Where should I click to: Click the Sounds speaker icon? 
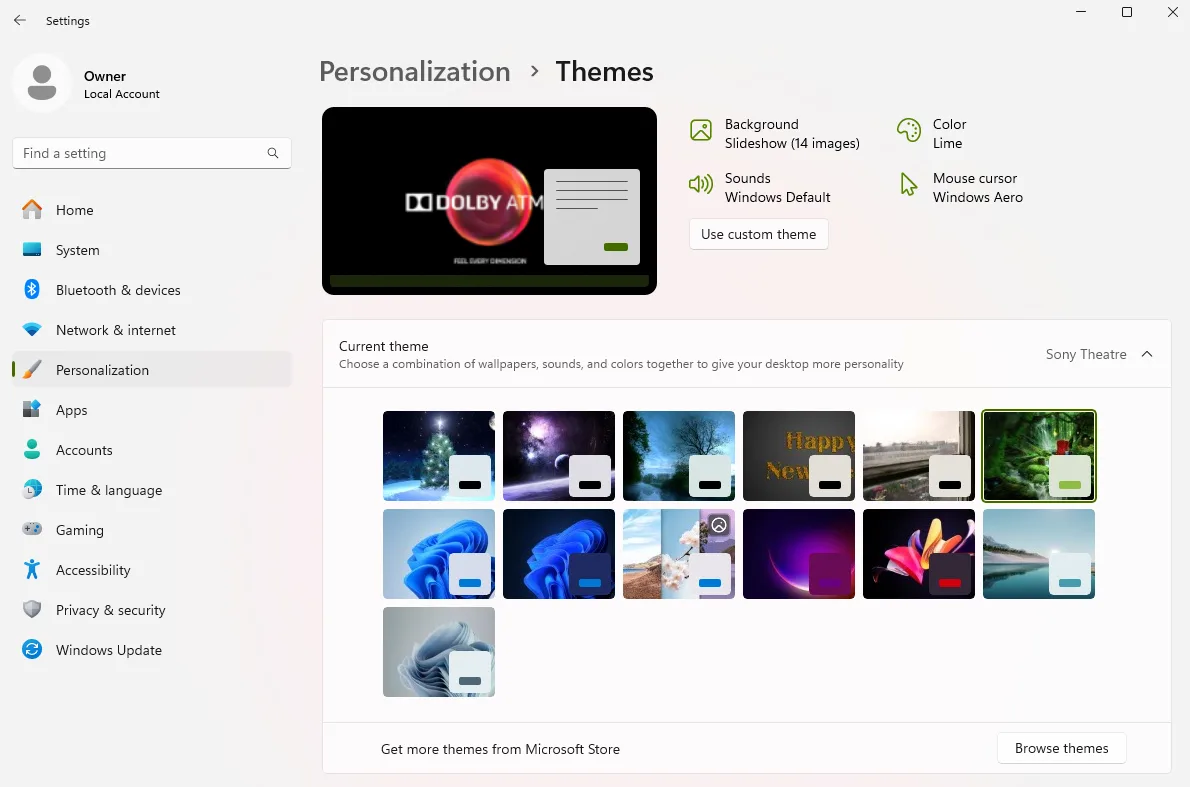701,184
